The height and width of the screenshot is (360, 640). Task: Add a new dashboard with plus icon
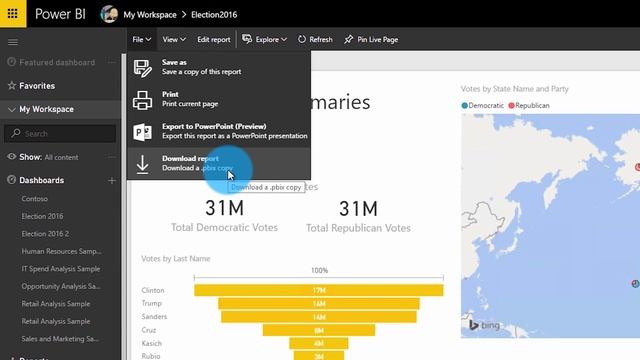112,180
